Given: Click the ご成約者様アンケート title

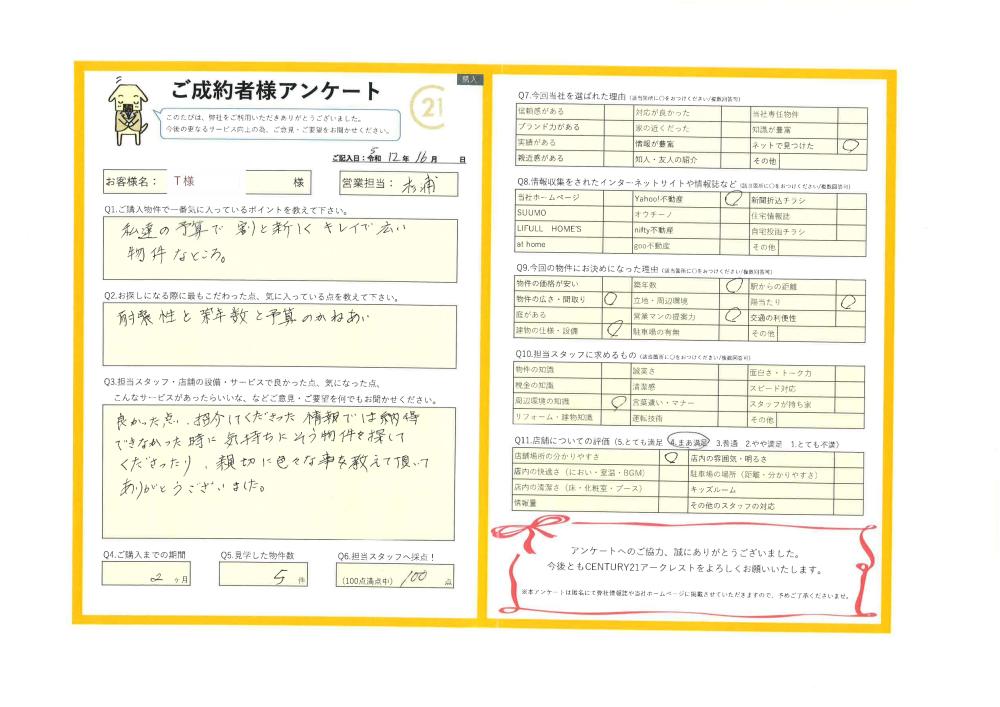Looking at the screenshot, I should click(276, 92).
